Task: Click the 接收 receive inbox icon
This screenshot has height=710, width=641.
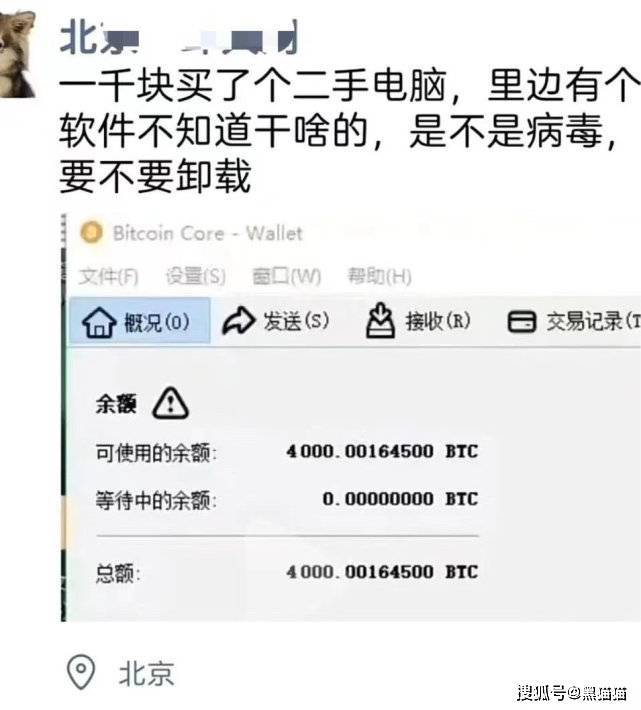Action: point(380,321)
